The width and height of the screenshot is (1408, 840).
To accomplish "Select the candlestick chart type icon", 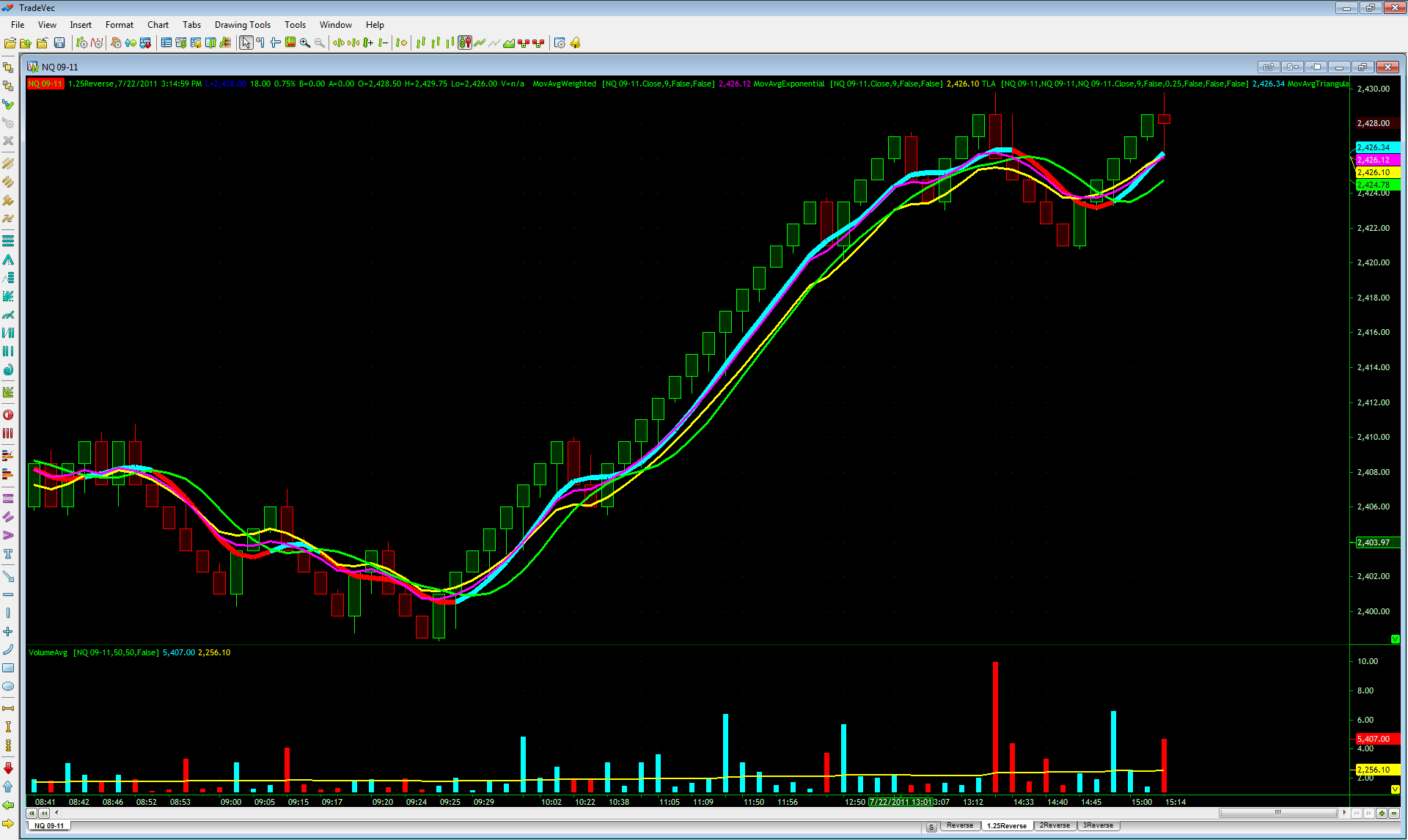I will point(465,43).
